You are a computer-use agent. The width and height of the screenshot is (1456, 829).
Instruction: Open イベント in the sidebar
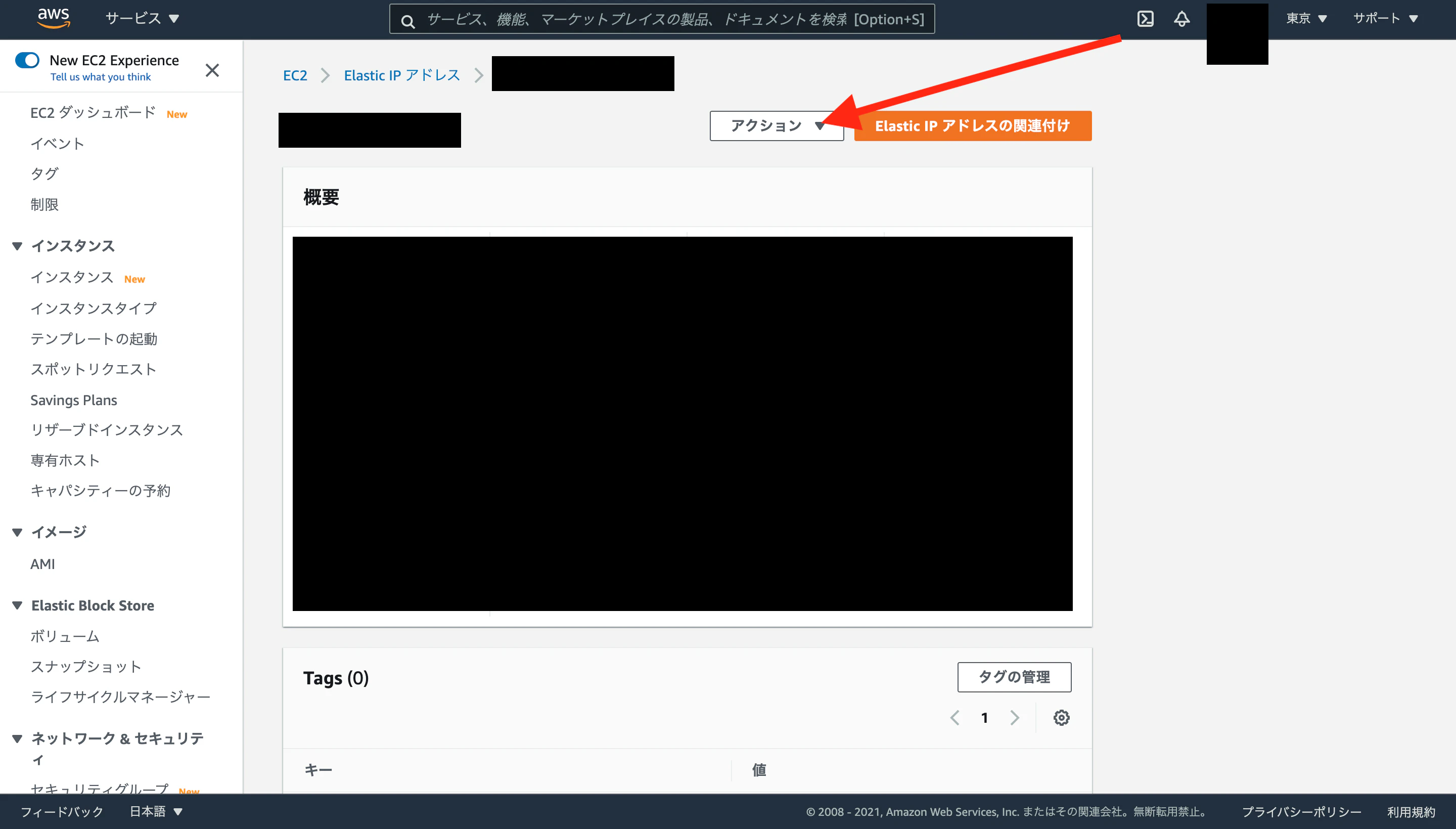(58, 144)
